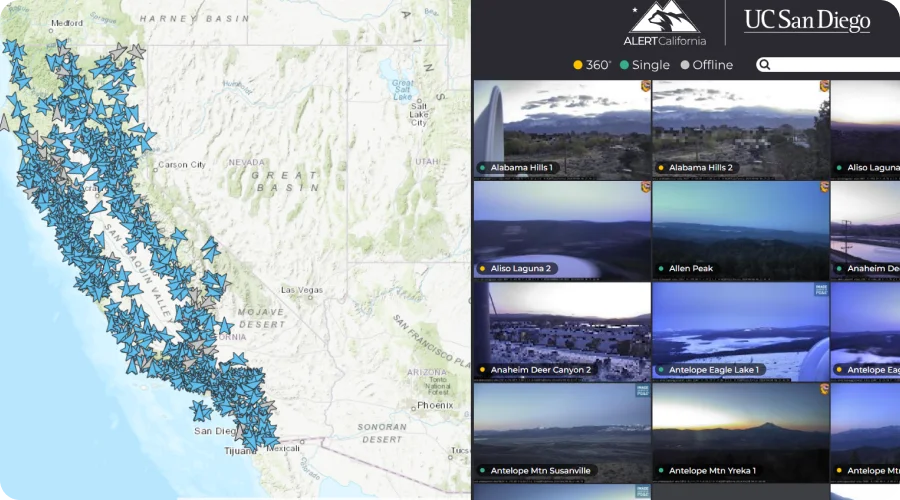
Task: Click badge on Antelope Mtn Yreka 1 thumbnail
Action: point(824,389)
